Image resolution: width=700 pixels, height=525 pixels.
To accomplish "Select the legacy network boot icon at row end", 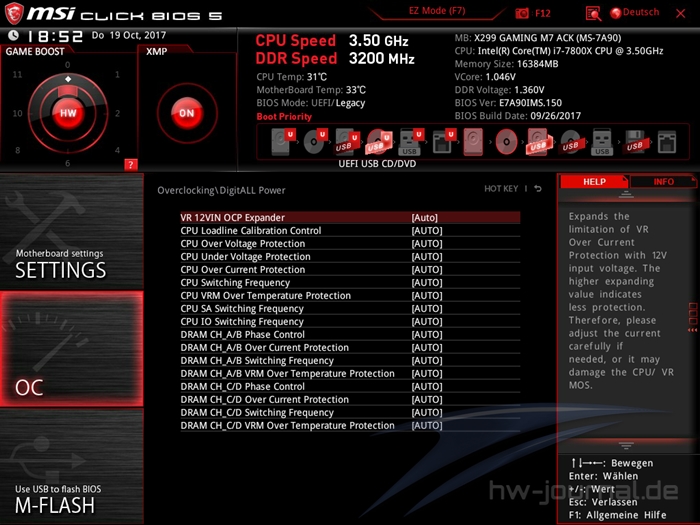I will click(667, 142).
